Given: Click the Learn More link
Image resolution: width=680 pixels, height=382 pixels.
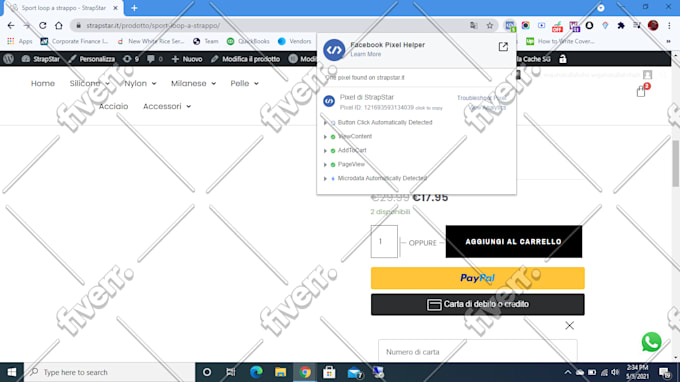Looking at the screenshot, I should click(366, 54).
